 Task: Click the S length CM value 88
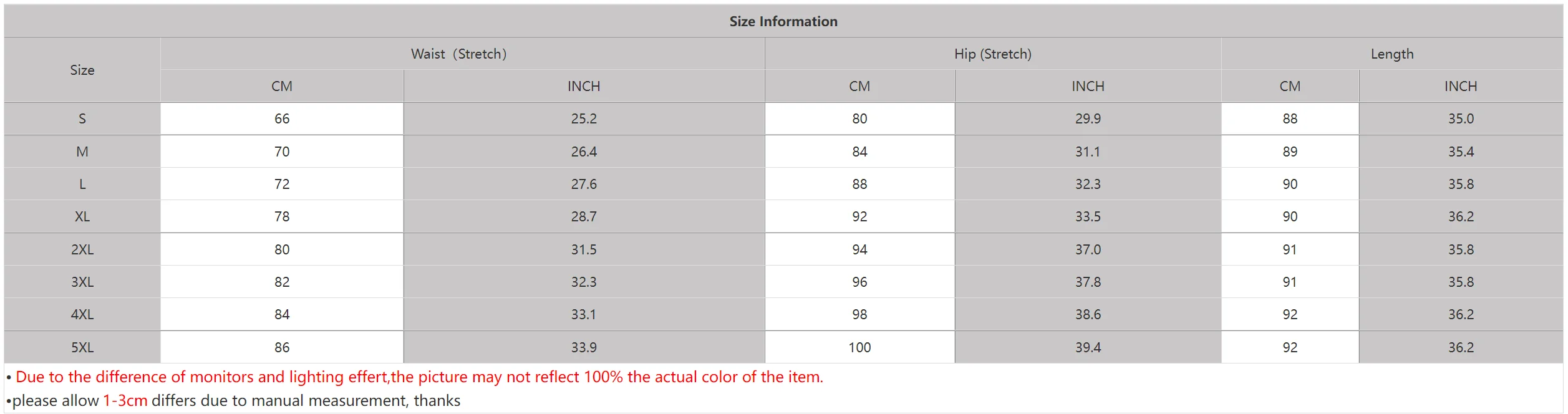pos(1290,119)
